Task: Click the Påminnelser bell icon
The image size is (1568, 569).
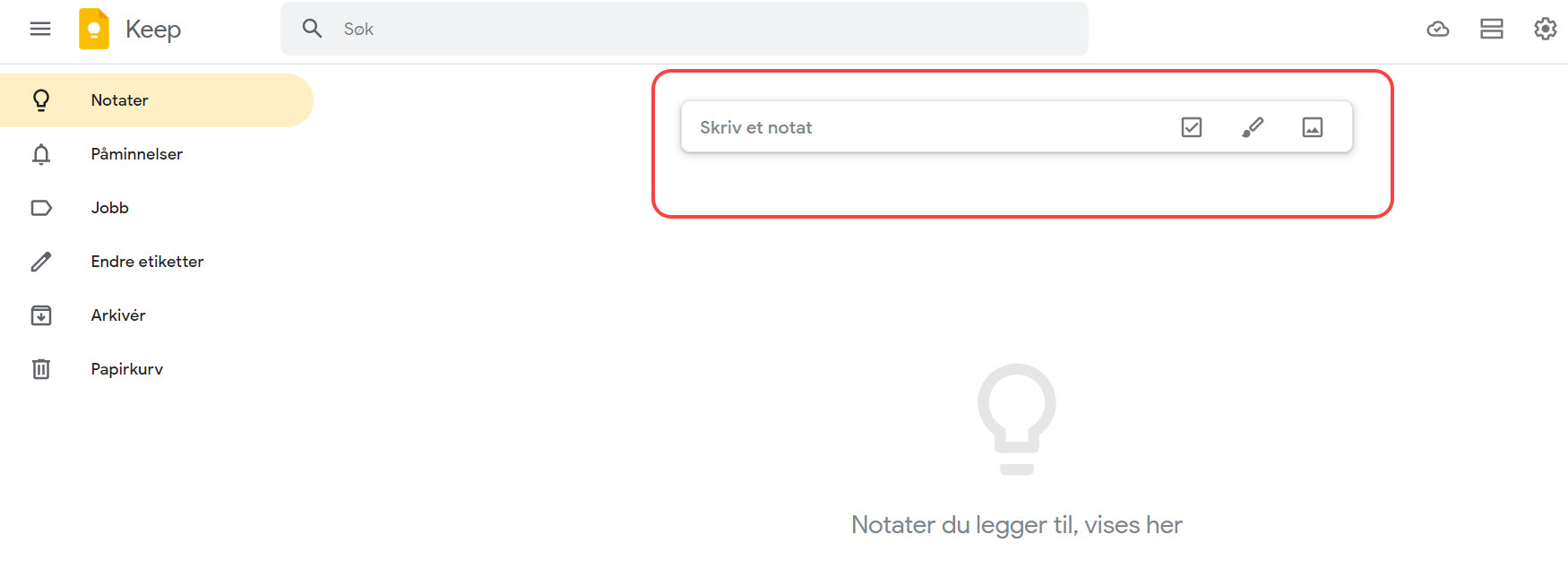Action: click(x=41, y=154)
